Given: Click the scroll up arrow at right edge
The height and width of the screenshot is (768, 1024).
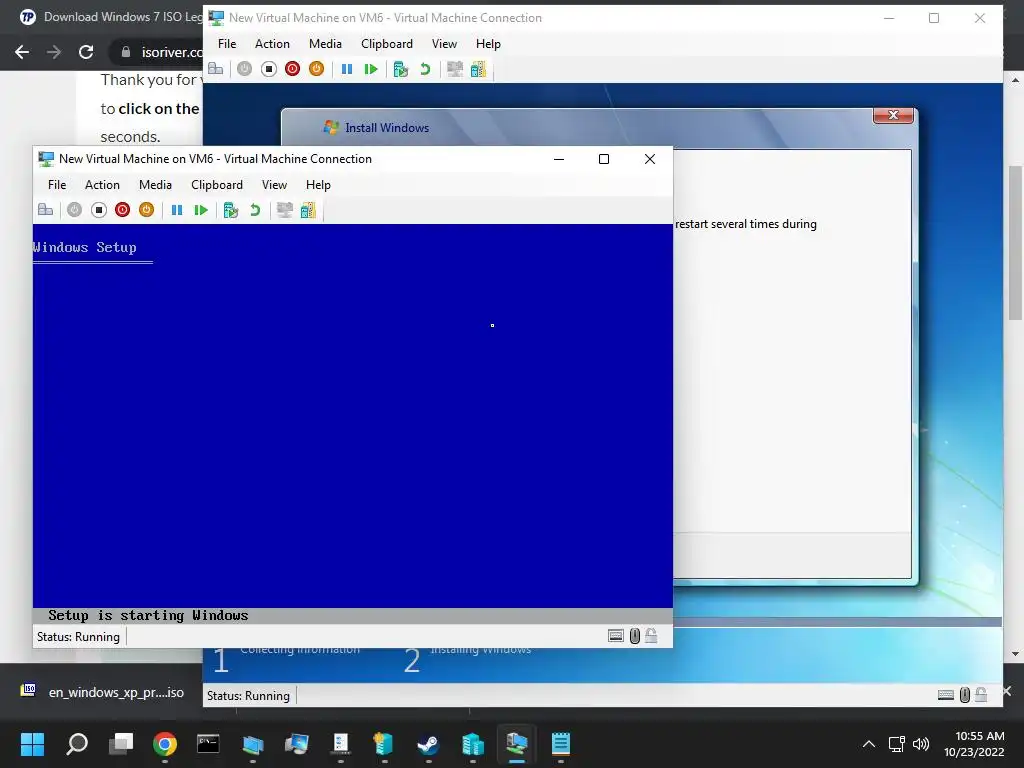Looking at the screenshot, I should point(1015,80).
